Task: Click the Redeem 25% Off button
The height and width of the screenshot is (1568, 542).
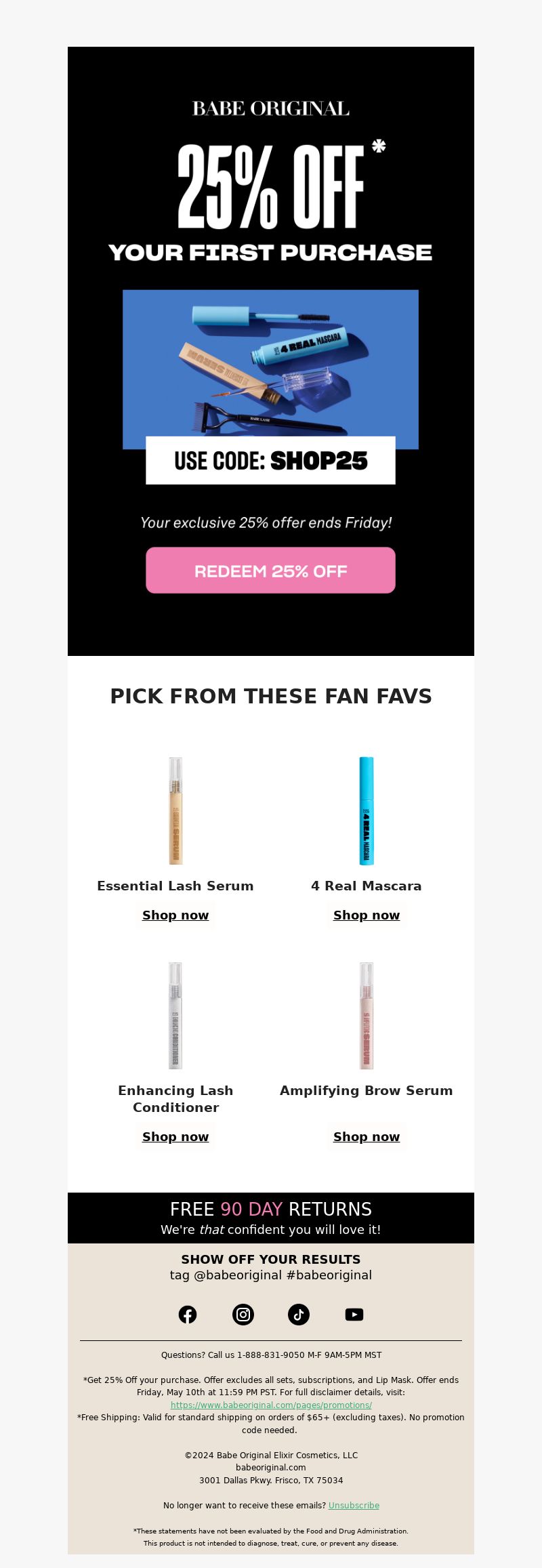Action: click(x=270, y=571)
